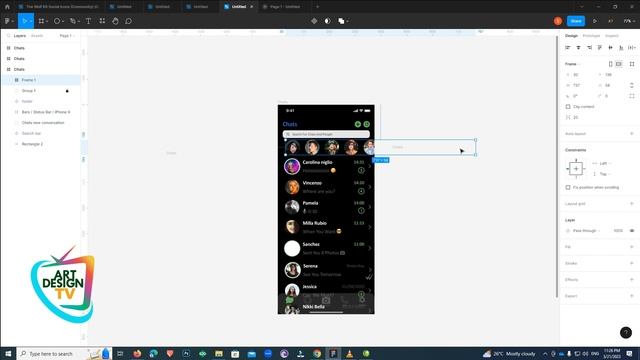Add a Layout grid with plus

tap(632, 203)
